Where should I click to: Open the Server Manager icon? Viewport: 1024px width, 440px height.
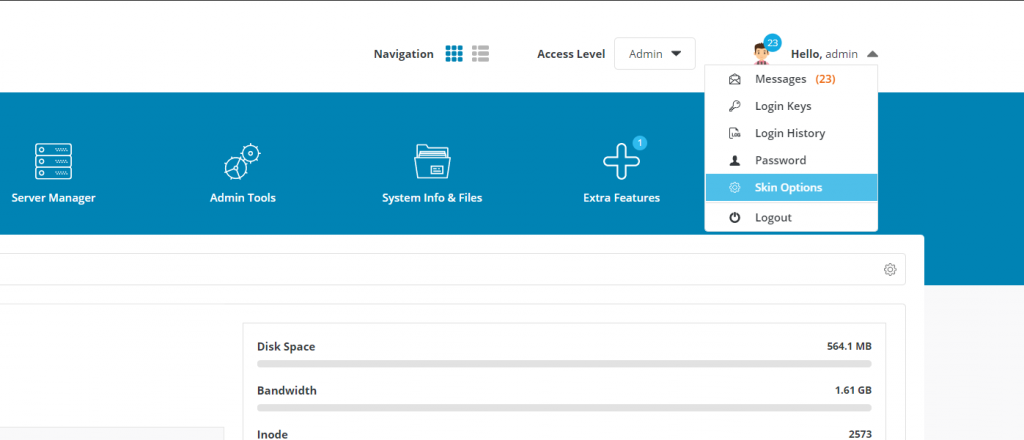click(x=54, y=161)
